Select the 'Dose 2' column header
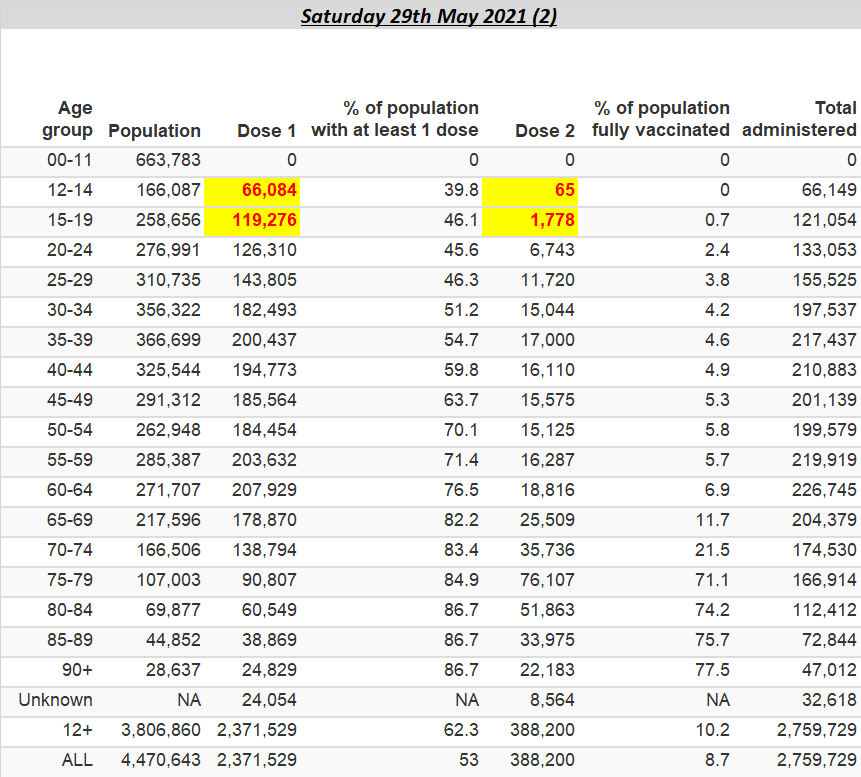Image resolution: width=861 pixels, height=777 pixels. tap(545, 131)
